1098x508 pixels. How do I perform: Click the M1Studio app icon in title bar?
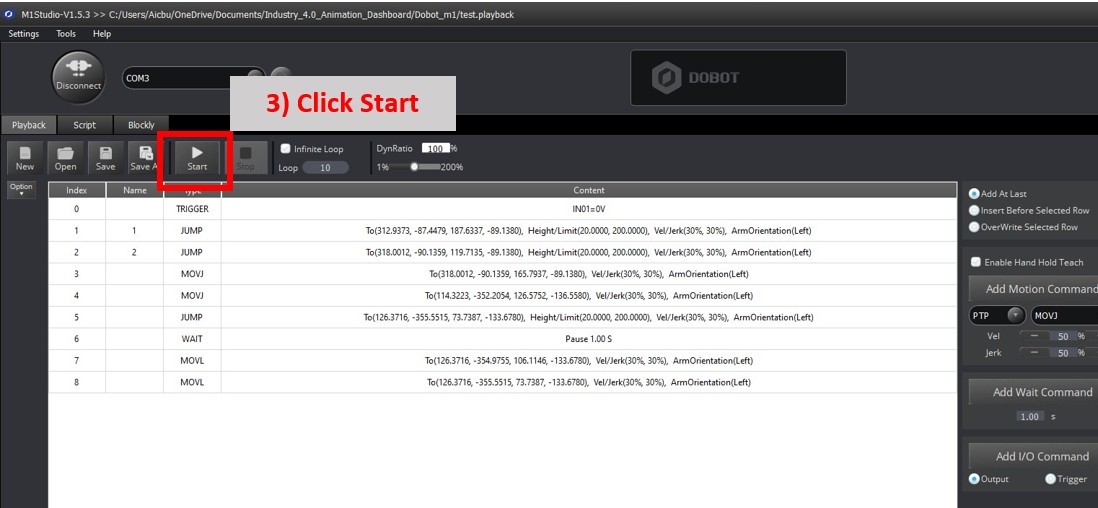tap(8, 14)
